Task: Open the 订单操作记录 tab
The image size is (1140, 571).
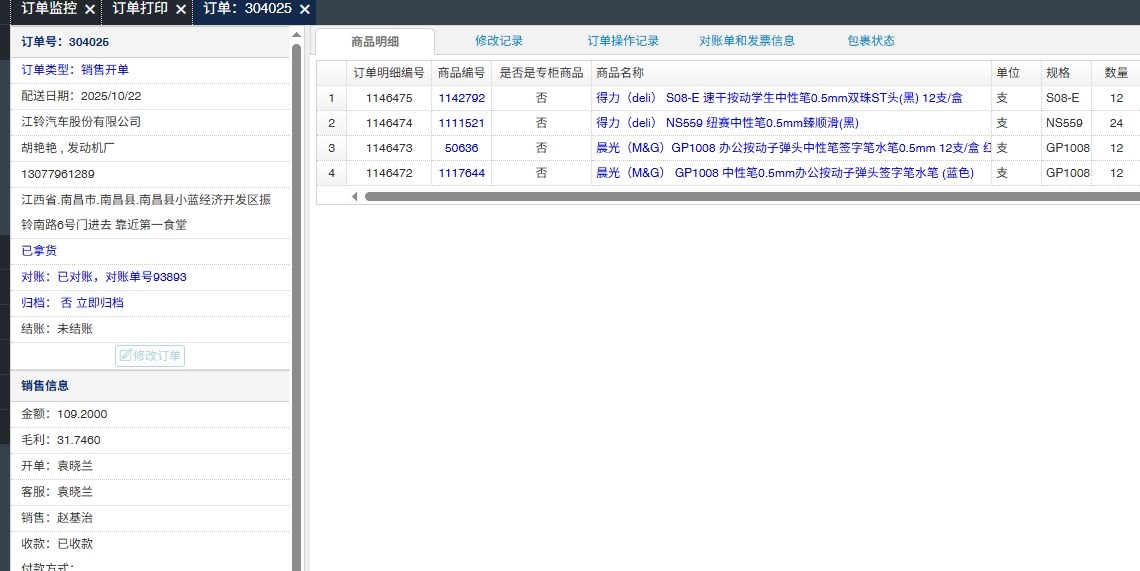Action: (x=623, y=41)
